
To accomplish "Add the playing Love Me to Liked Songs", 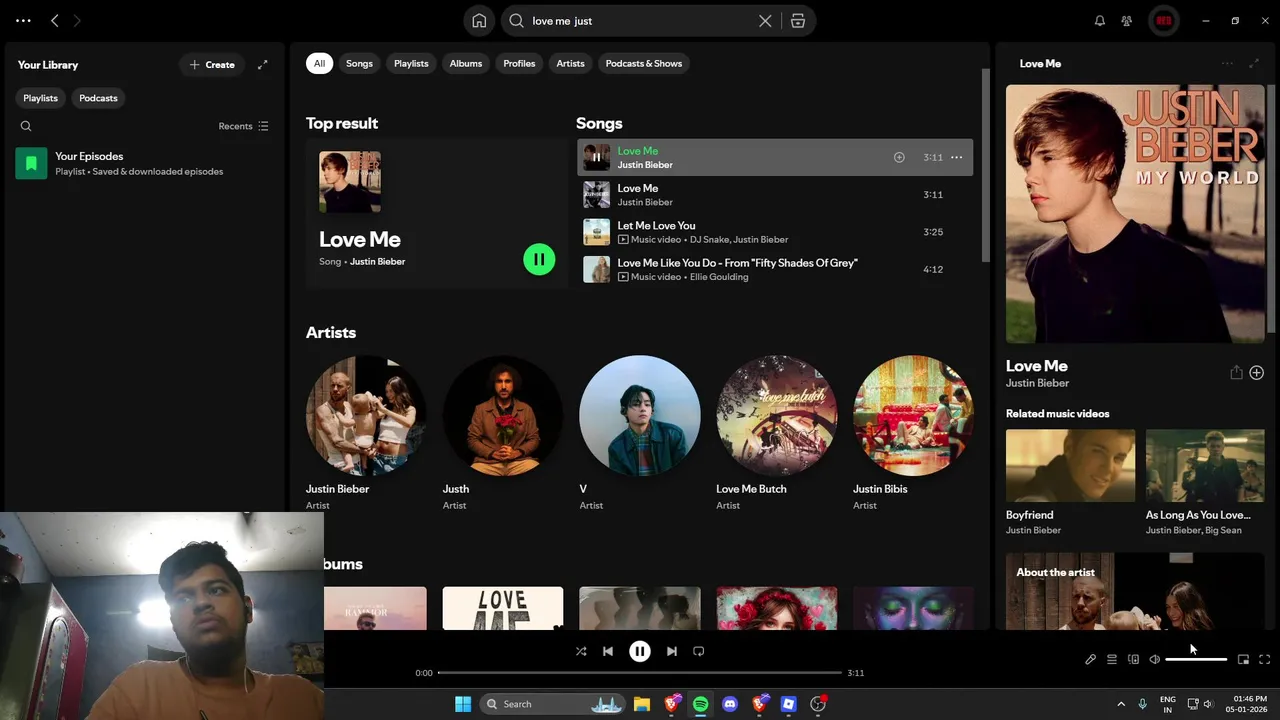I will (x=899, y=157).
